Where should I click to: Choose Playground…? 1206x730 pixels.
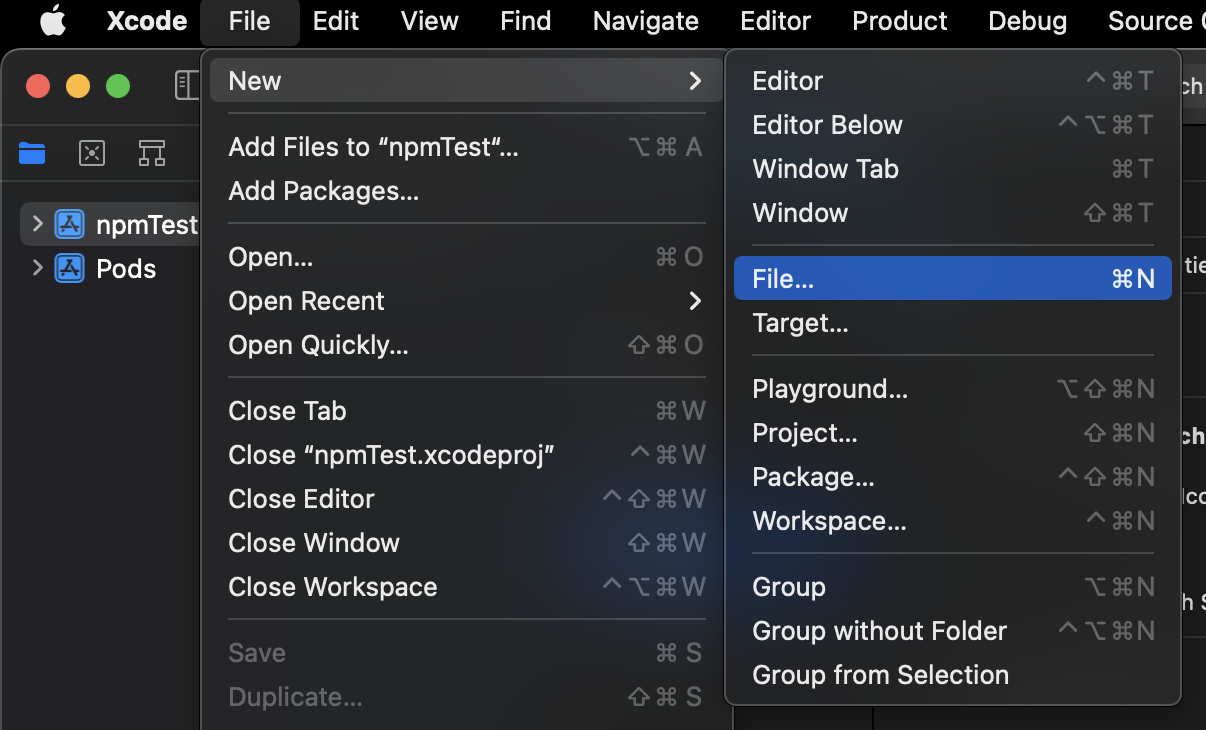pyautogui.click(x=953, y=389)
